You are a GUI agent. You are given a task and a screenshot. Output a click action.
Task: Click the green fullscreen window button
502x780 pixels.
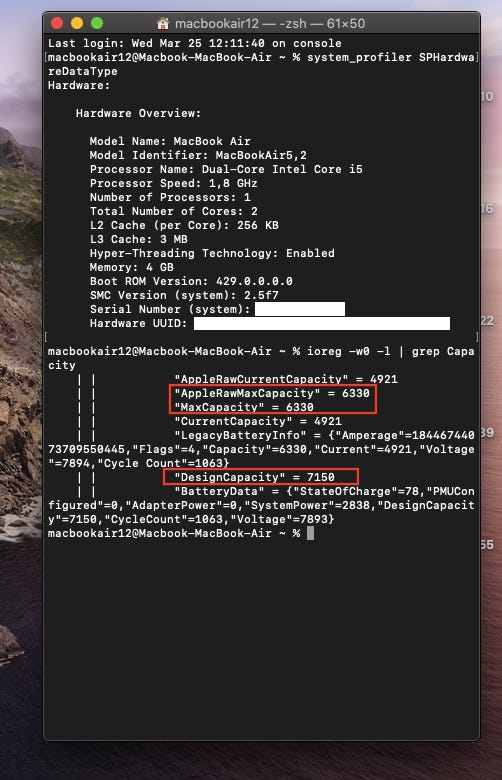click(x=97, y=23)
